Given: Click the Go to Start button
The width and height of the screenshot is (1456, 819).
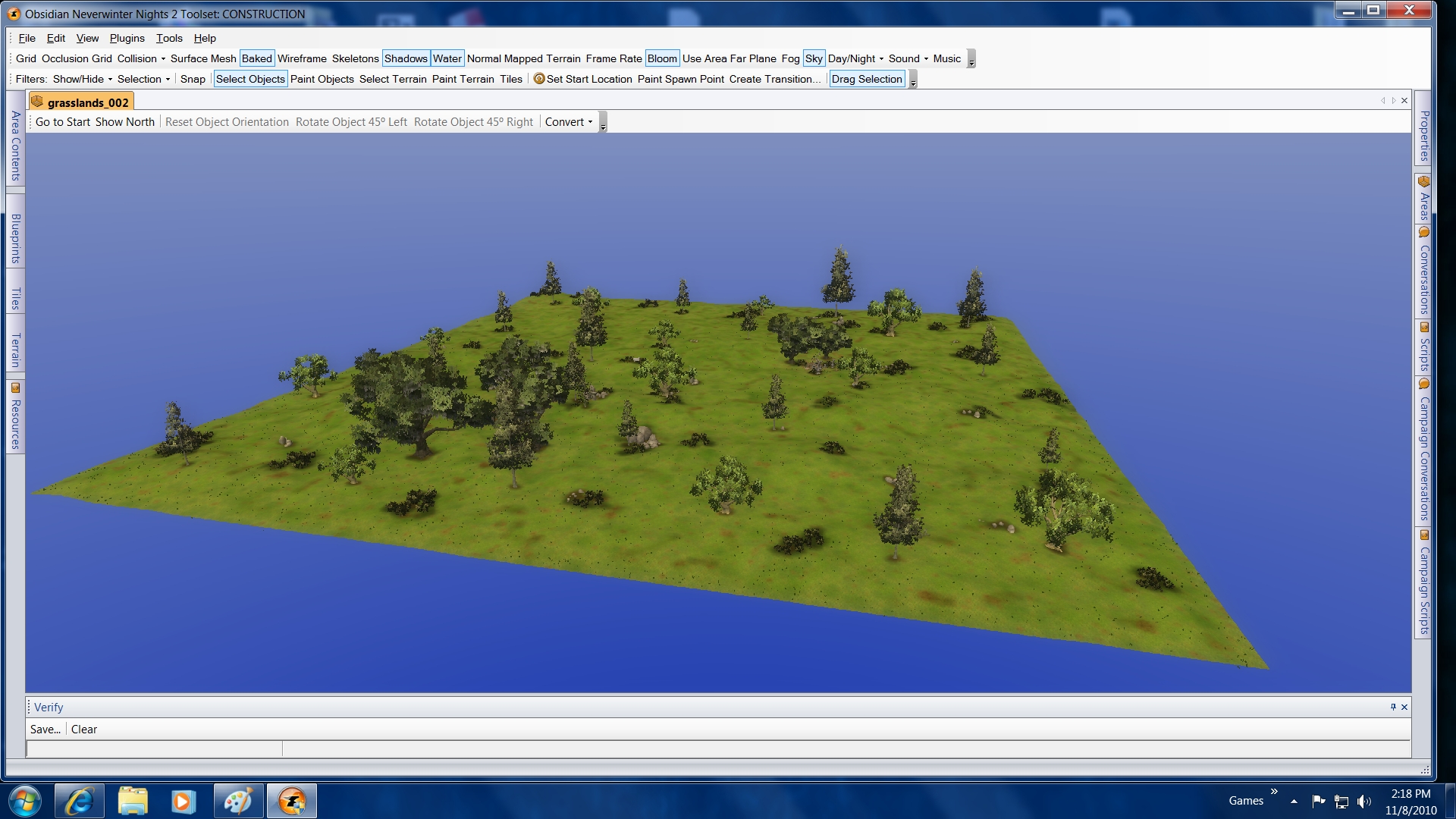Looking at the screenshot, I should (62, 122).
